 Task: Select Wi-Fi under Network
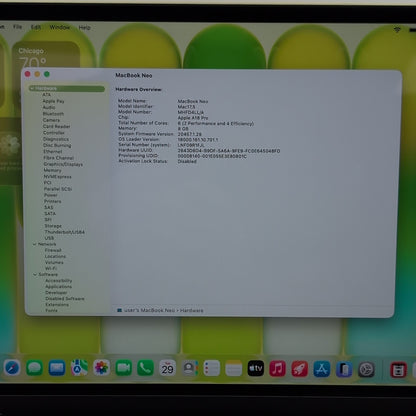51,268
